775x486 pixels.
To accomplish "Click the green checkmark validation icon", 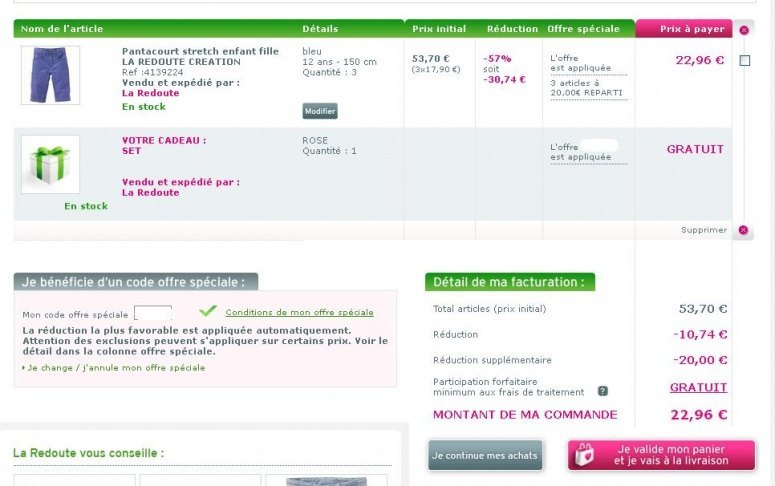I will pos(208,312).
